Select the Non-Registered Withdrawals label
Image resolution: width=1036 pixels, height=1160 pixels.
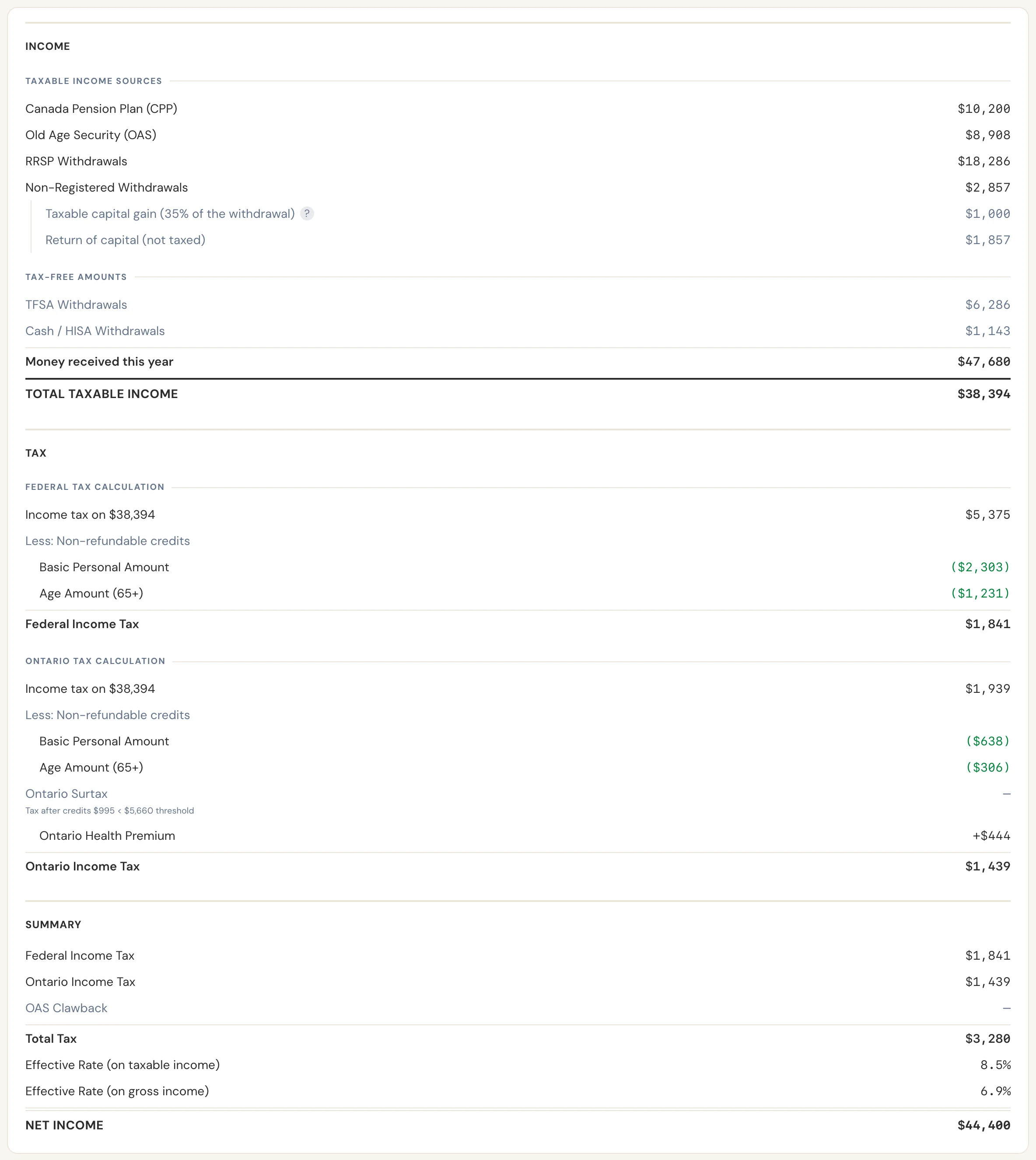click(106, 187)
